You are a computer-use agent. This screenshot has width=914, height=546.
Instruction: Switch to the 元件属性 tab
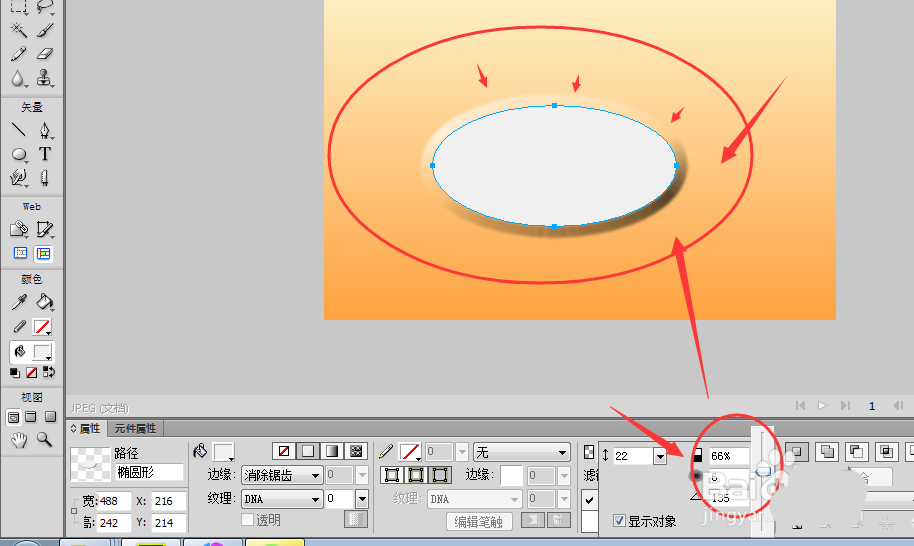tap(135, 428)
